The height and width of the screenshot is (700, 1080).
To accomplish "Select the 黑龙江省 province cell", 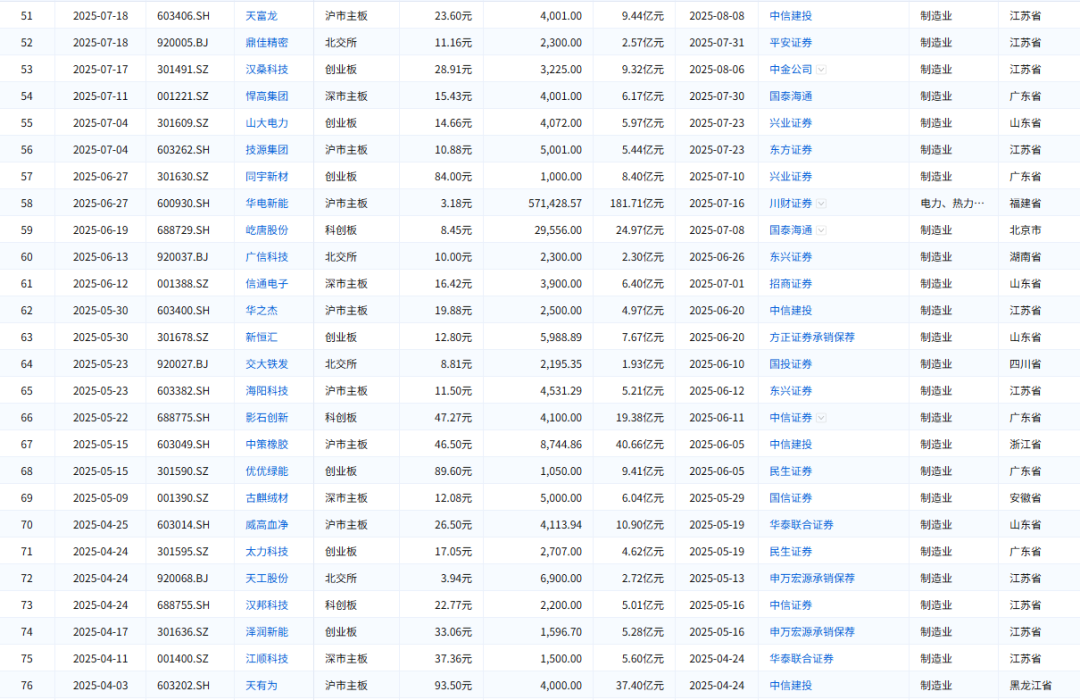I will pyautogui.click(x=1031, y=685).
